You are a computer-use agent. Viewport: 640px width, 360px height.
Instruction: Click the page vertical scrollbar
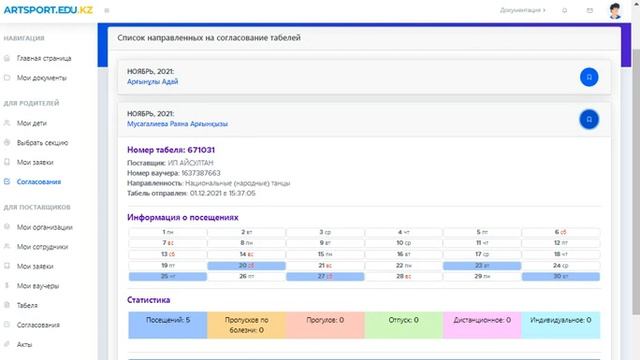pyautogui.click(x=636, y=182)
